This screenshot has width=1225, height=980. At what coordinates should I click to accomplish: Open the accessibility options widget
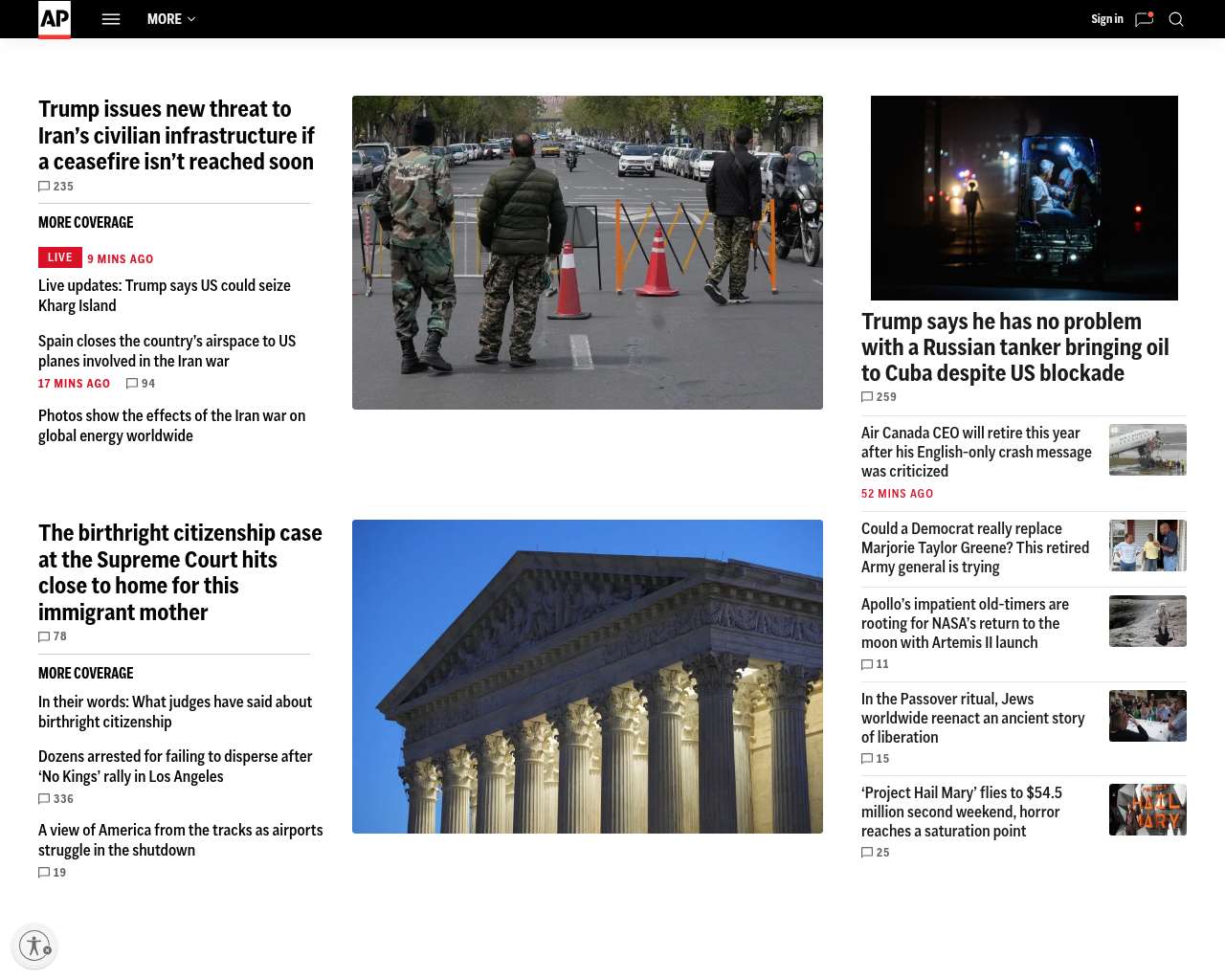(x=34, y=946)
